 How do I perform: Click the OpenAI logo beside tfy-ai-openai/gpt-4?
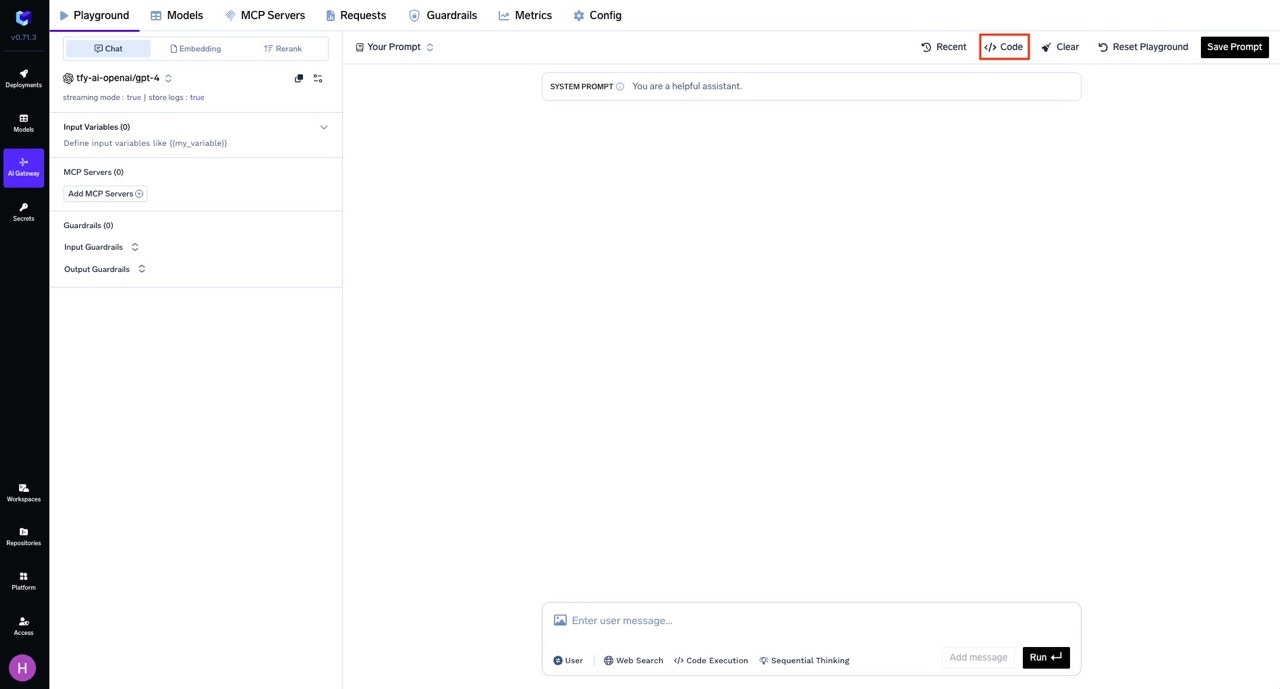click(68, 78)
